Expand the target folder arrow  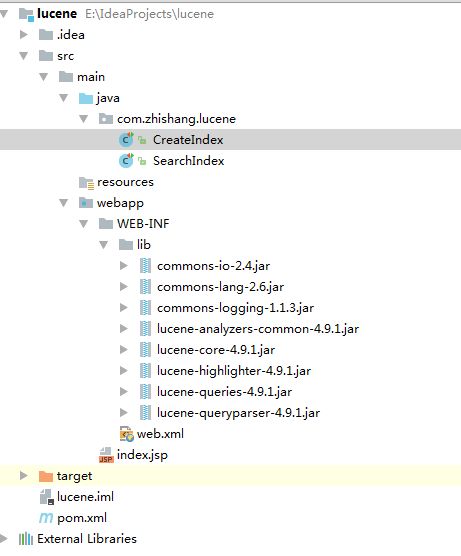pyautogui.click(x=24, y=476)
